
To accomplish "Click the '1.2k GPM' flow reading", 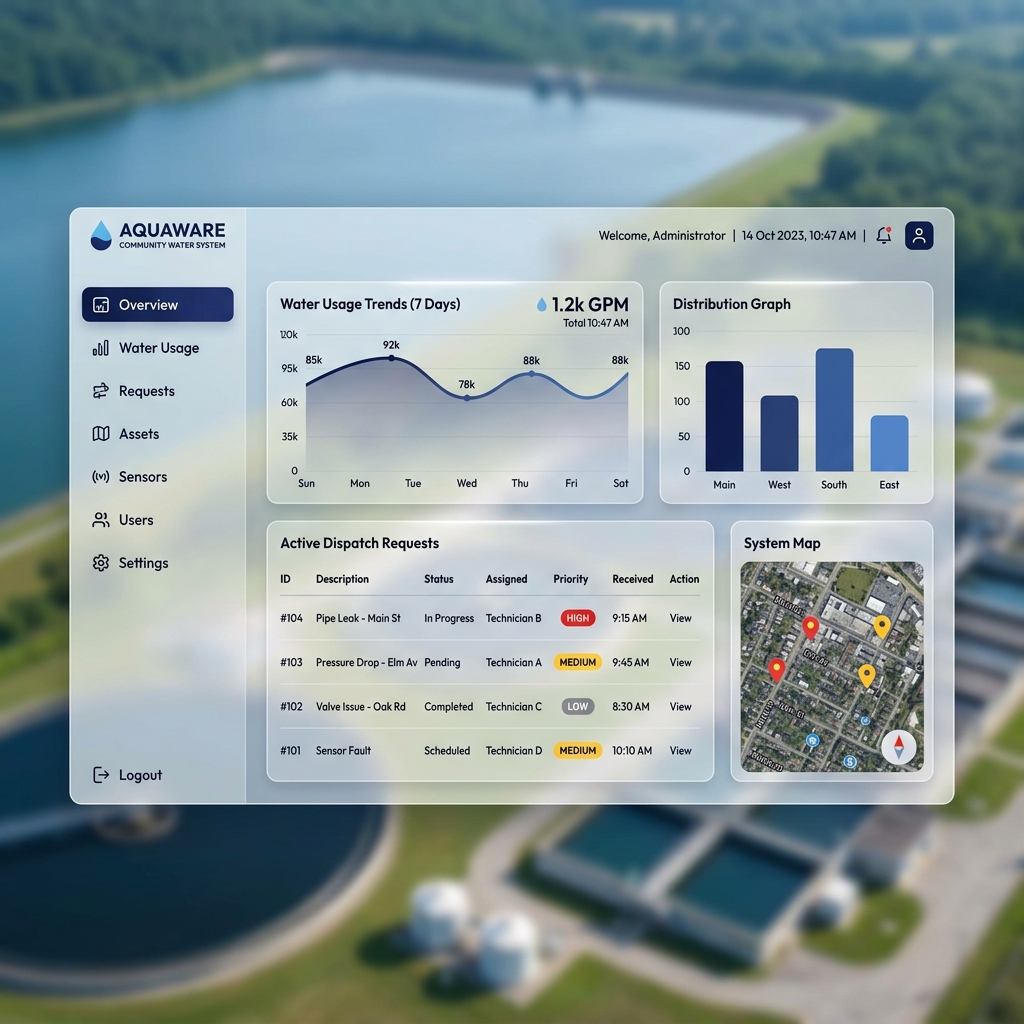I will 590,304.
